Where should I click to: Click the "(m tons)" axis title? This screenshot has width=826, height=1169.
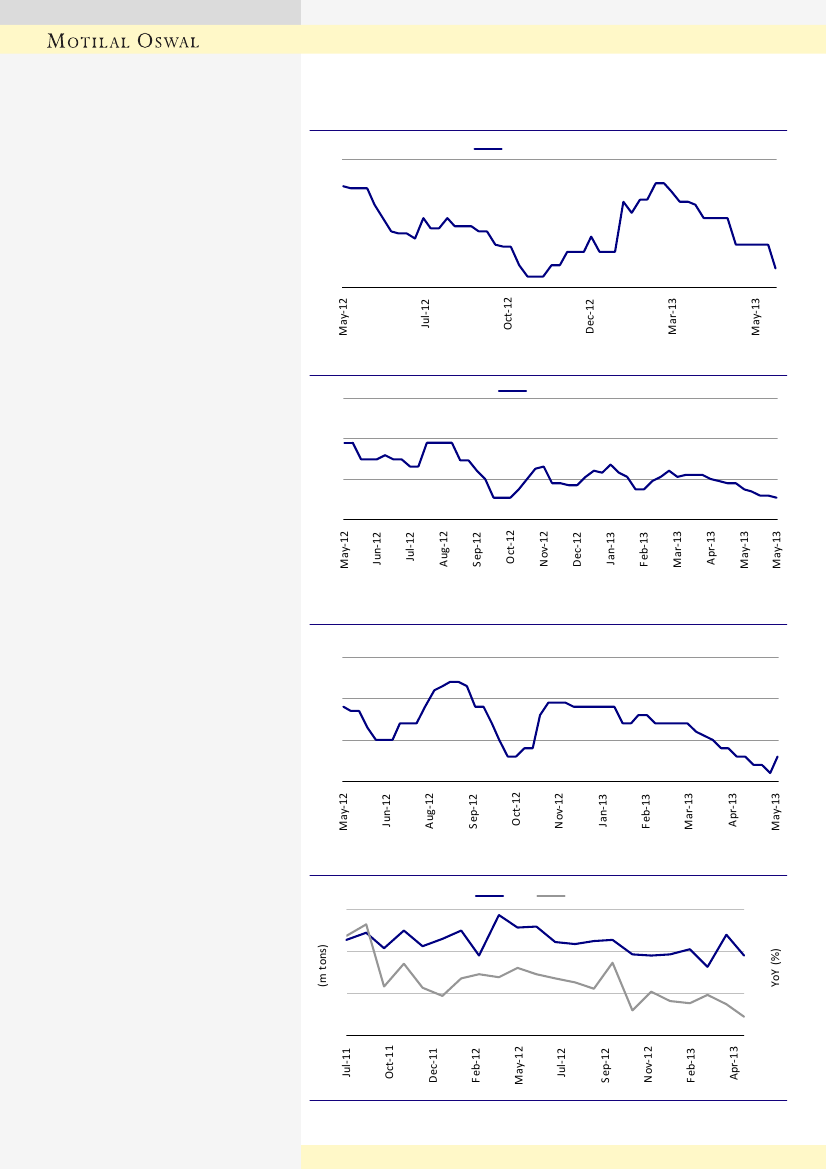coord(323,966)
